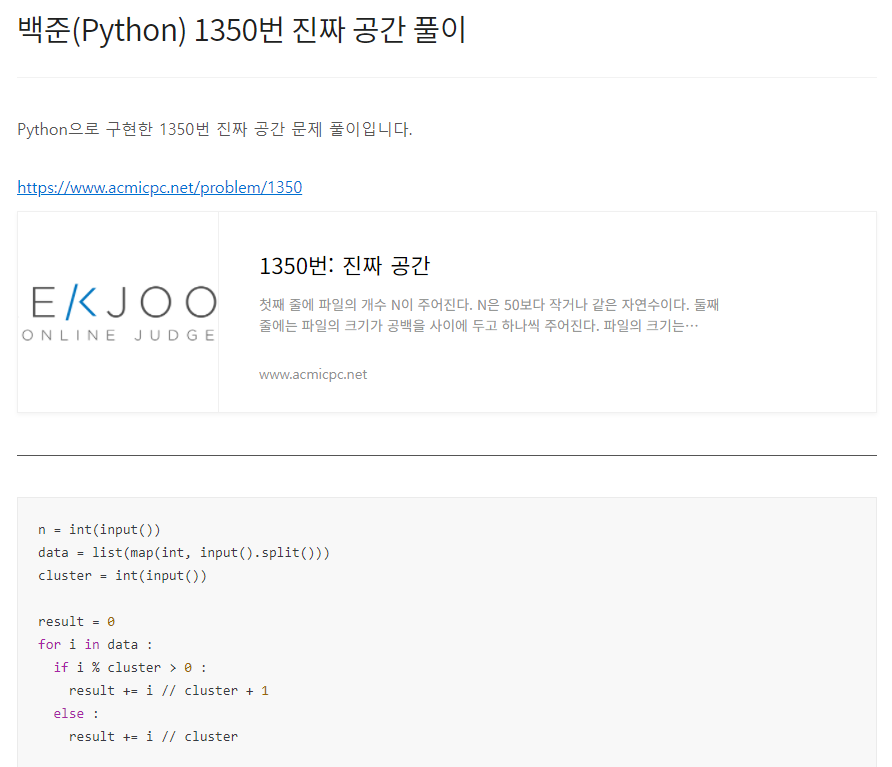The width and height of the screenshot is (892, 767).
Task: Click the code line 'result += i // cluster + 1'
Action: click(168, 691)
